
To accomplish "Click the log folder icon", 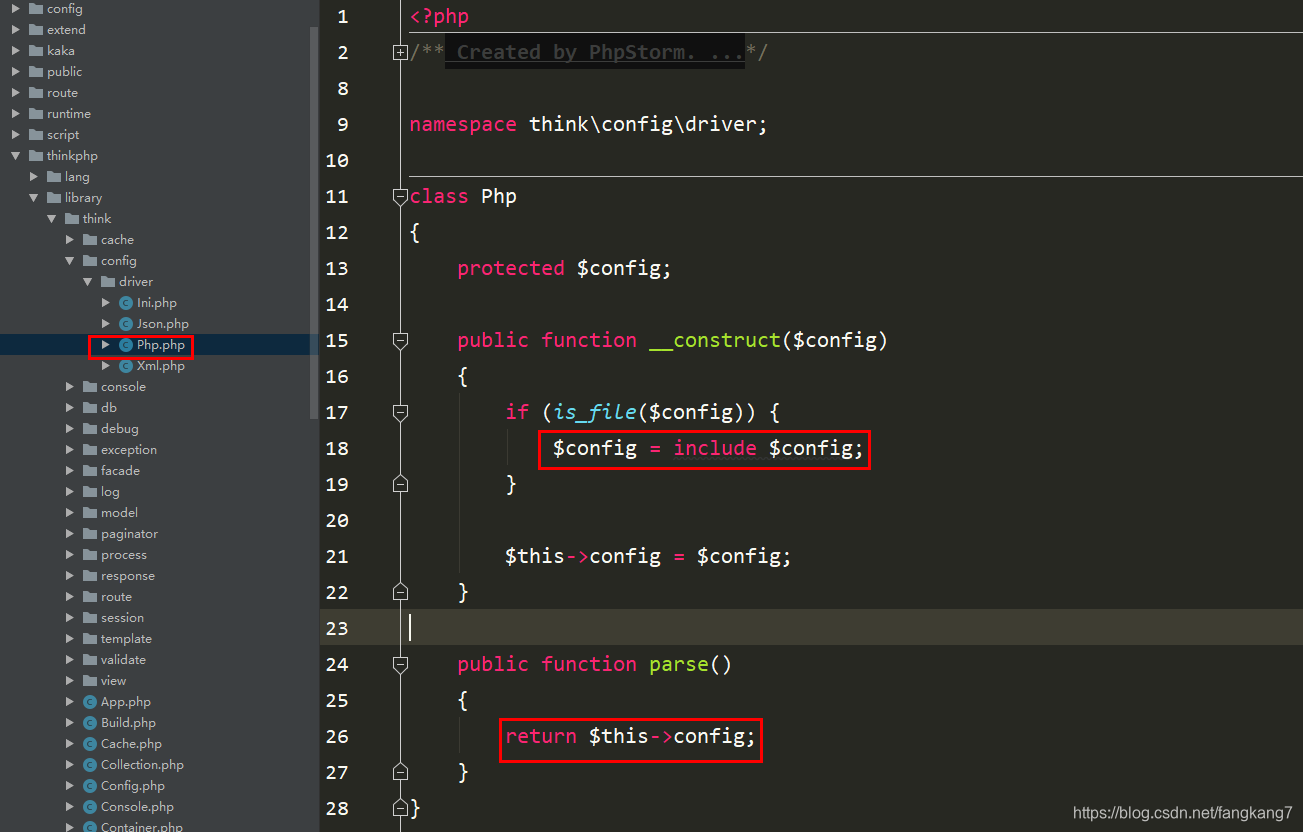I will [x=89, y=492].
